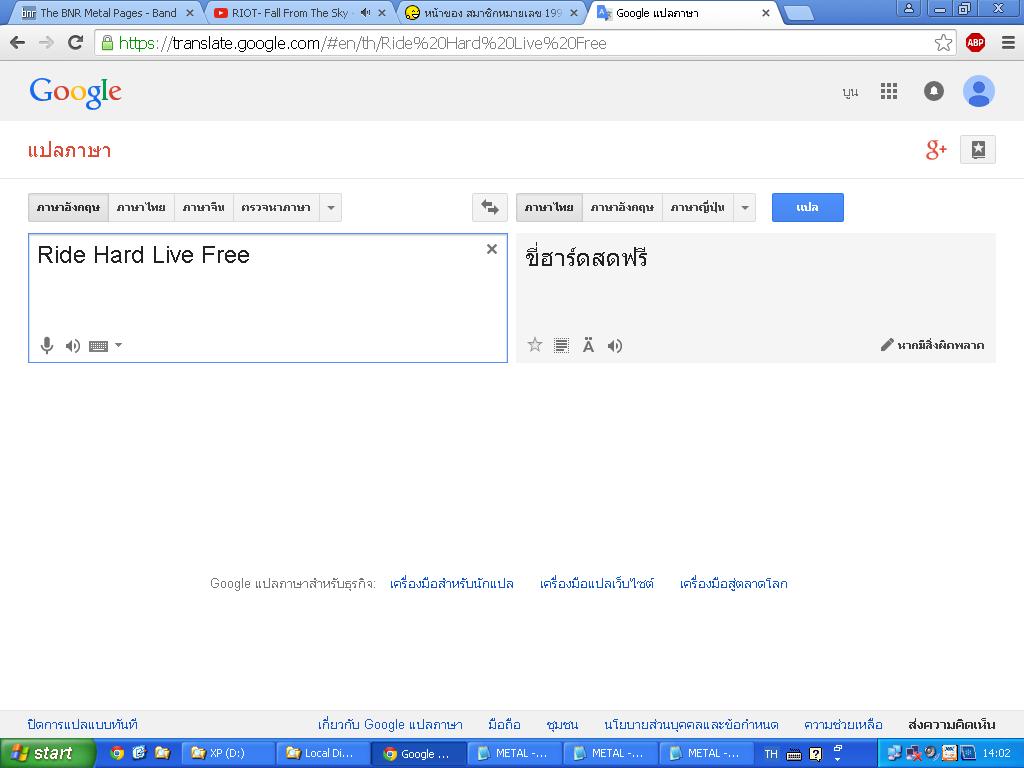Viewport: 1024px width, 768px height.
Task: Click ส่งความคิดเห็น feedback link
Action: pyautogui.click(x=952, y=724)
